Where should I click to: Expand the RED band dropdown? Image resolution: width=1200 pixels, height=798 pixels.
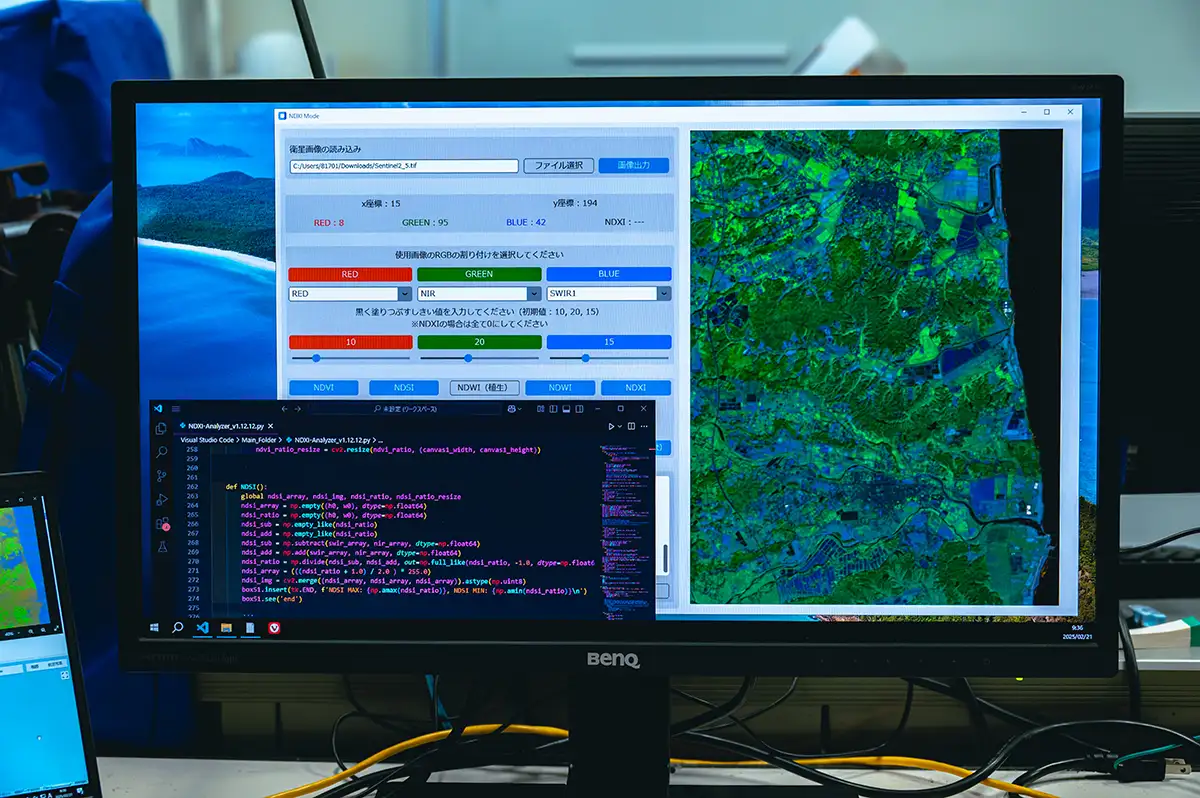(405, 294)
